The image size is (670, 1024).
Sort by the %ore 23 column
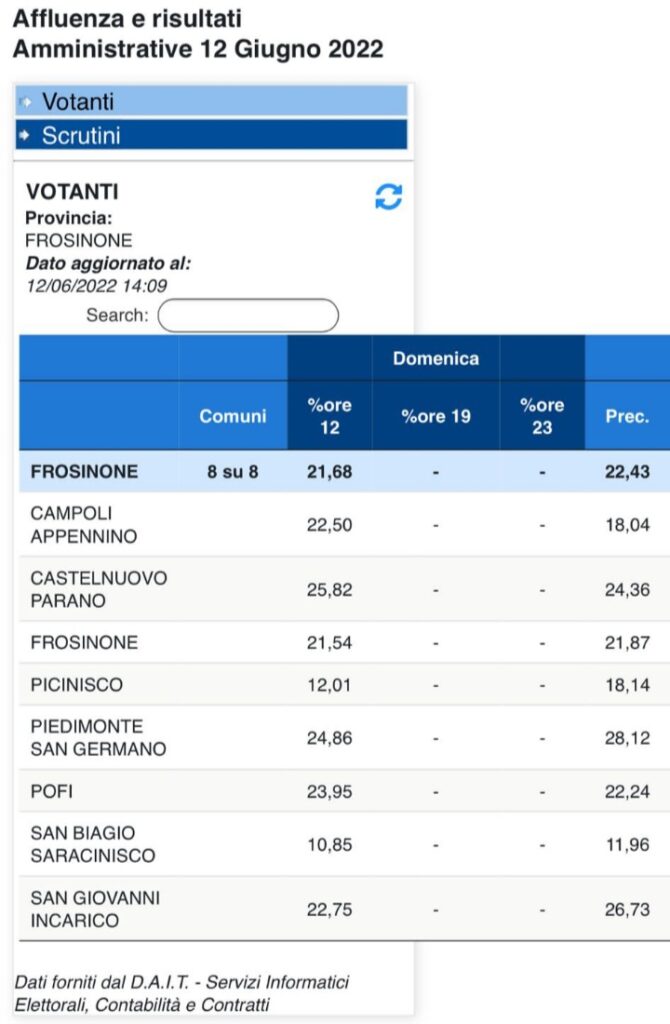pos(542,416)
